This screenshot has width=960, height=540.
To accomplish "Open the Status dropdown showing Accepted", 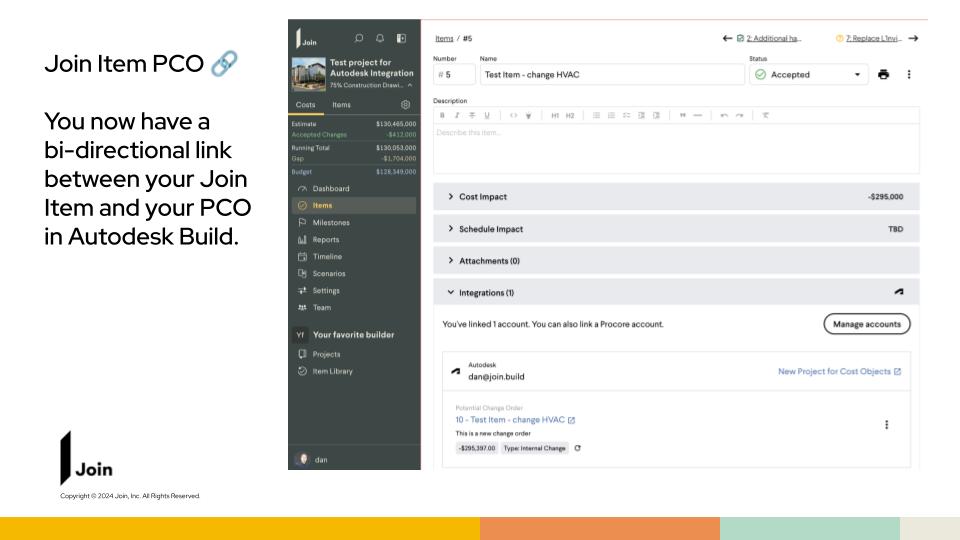I will coord(808,75).
